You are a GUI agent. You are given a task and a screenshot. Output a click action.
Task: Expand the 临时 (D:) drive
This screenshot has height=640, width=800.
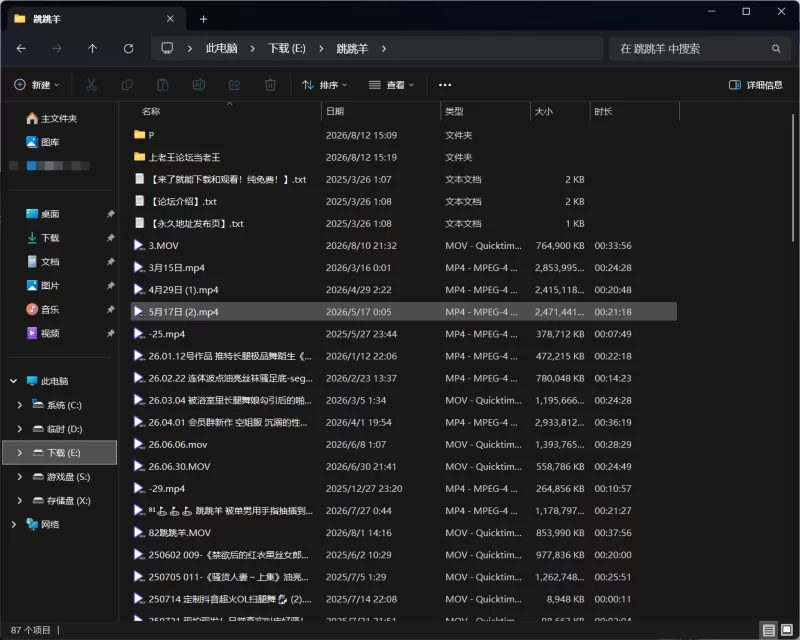19,429
